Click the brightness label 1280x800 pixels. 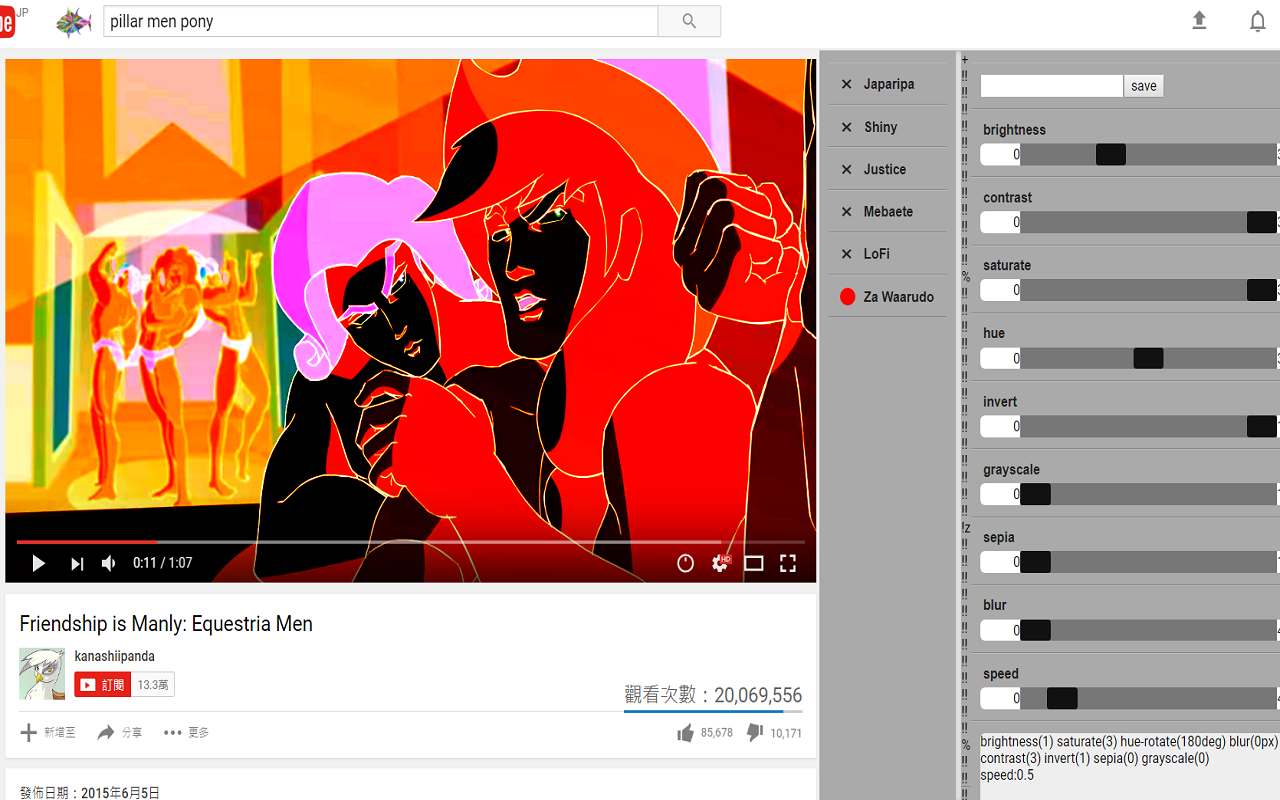1014,130
